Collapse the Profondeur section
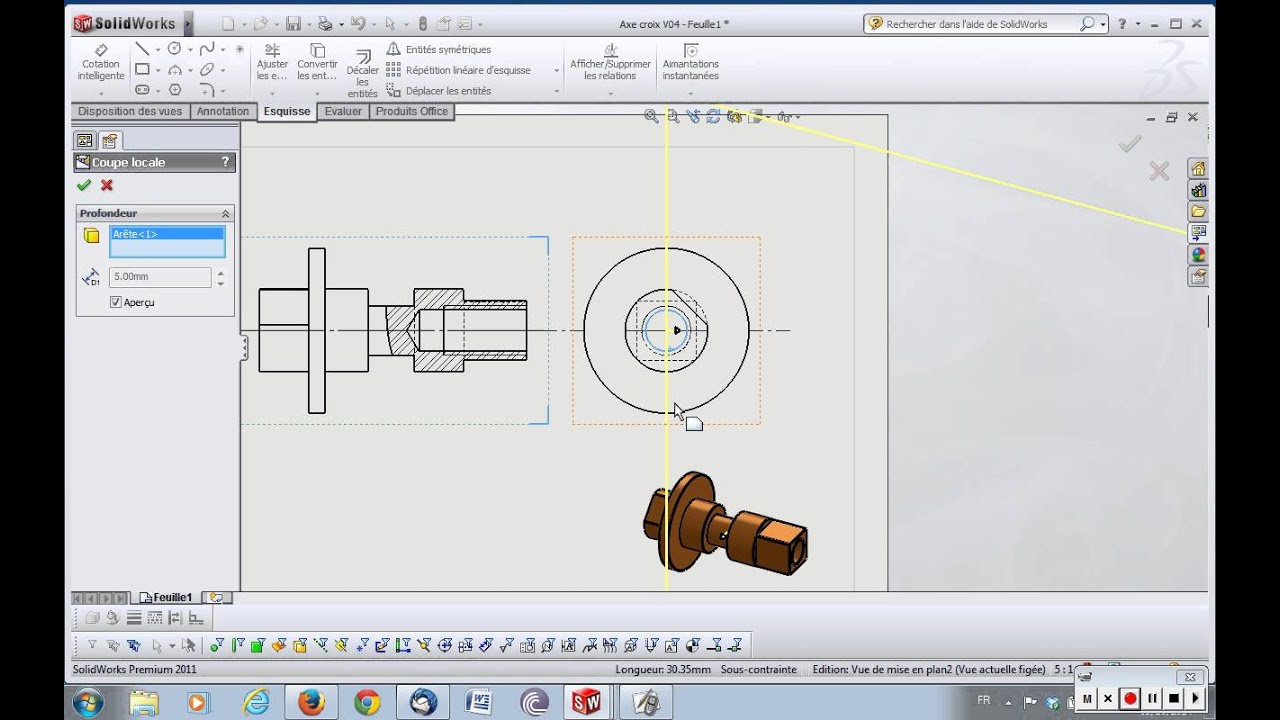 (x=225, y=214)
